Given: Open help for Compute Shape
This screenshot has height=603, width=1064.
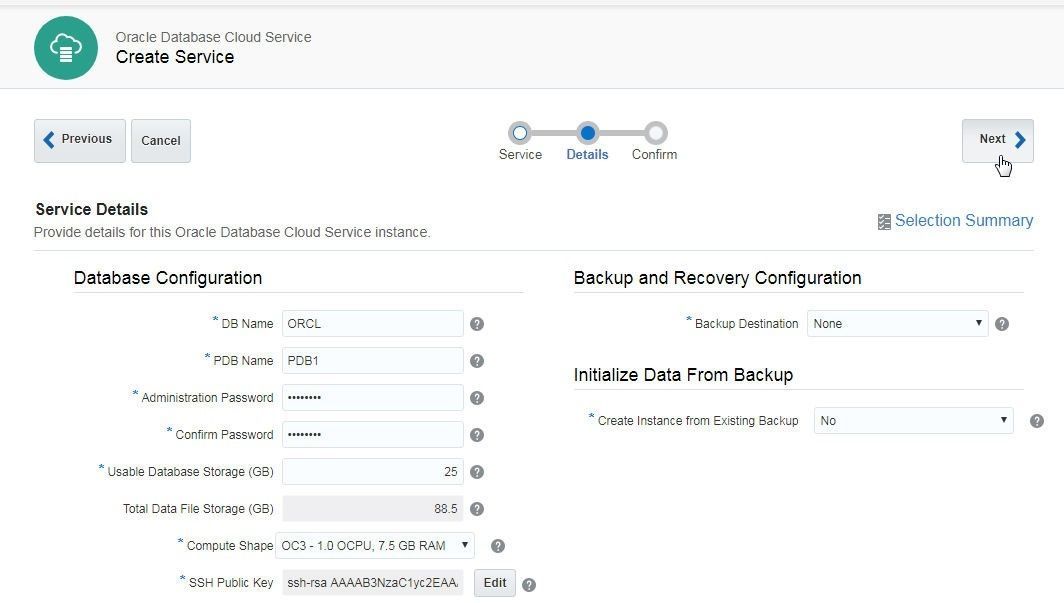Looking at the screenshot, I should (497, 546).
